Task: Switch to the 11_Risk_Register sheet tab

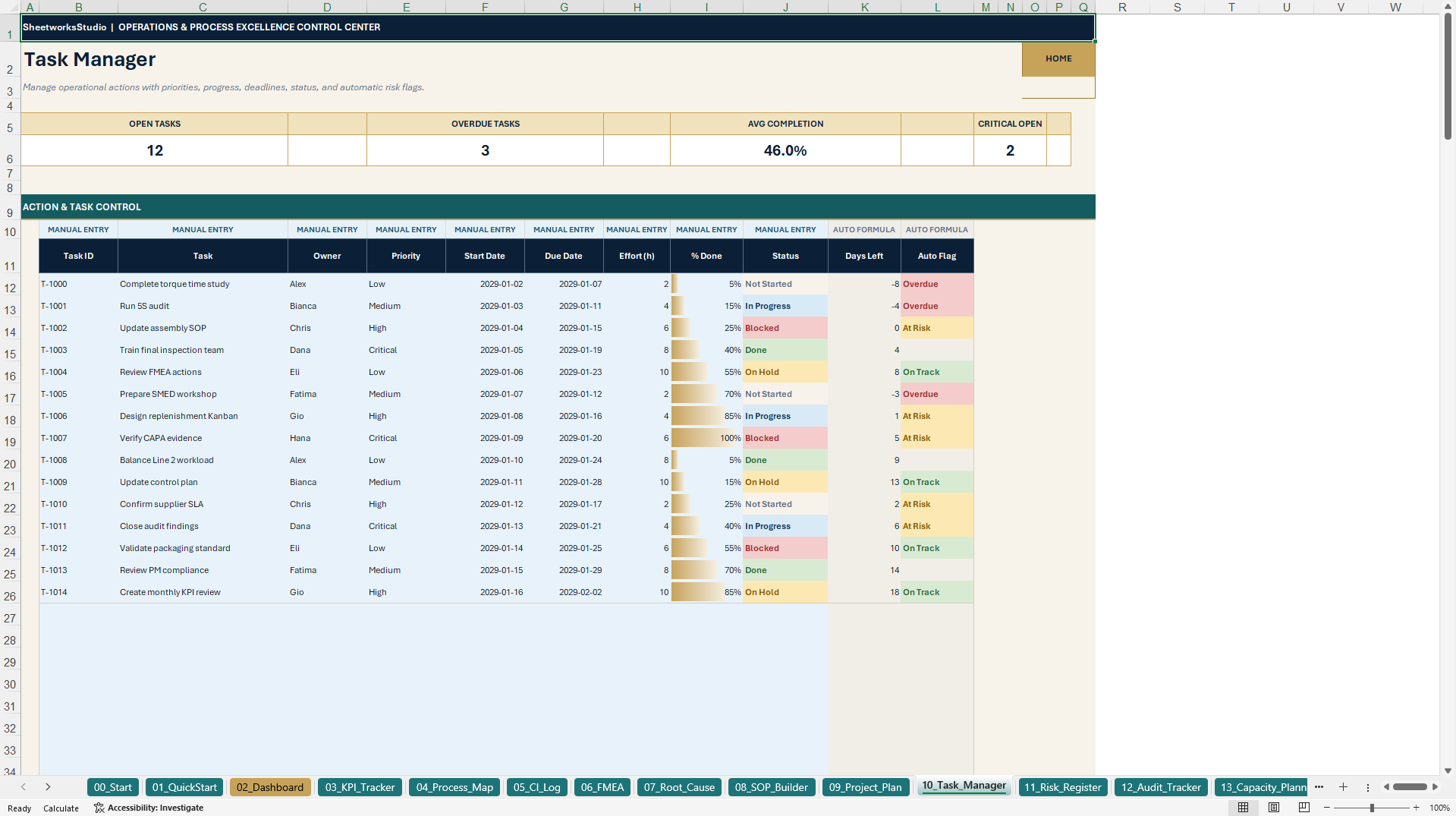Action: click(x=1062, y=787)
